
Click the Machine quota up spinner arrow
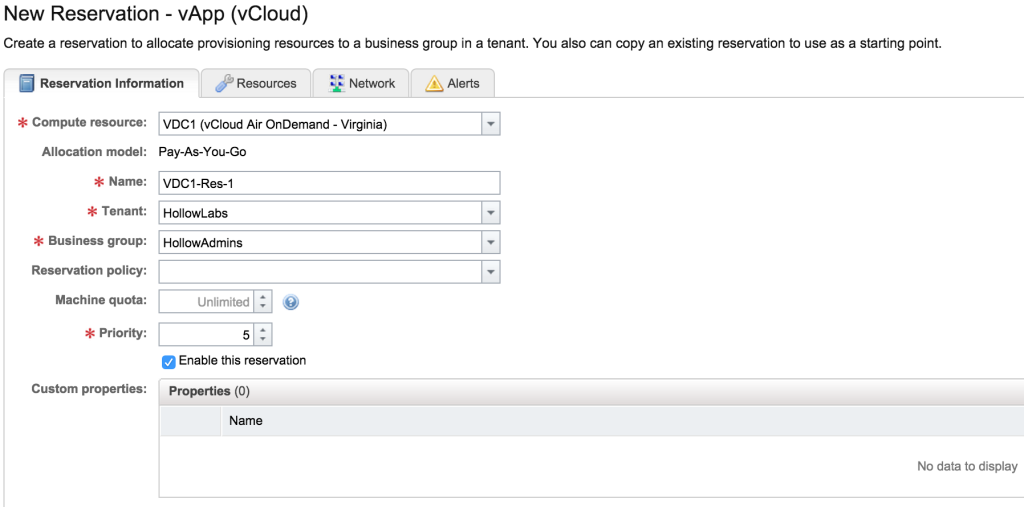point(263,296)
